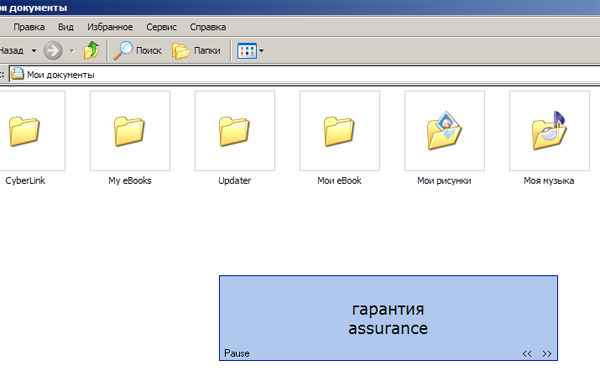Screen dimensions: 600x376
Task: Select the Моя музыка music folder icon
Action: pos(549,130)
